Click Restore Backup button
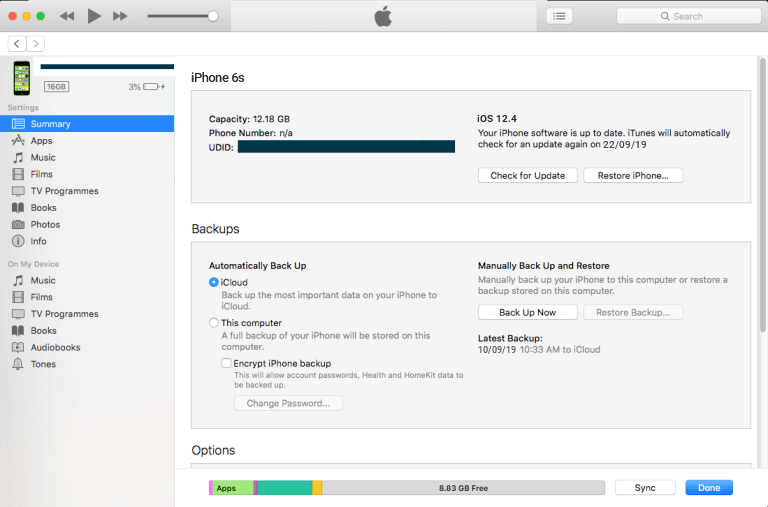The image size is (768, 507). click(x=633, y=313)
